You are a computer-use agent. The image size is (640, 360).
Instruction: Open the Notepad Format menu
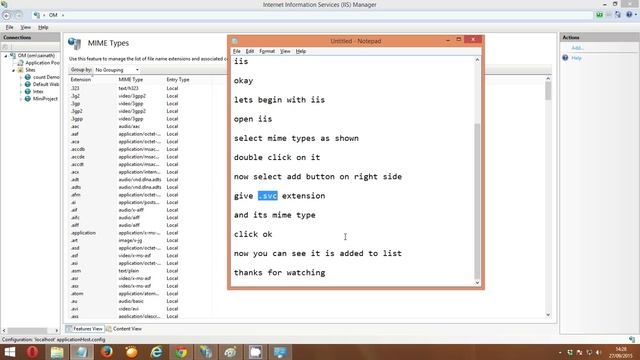[x=267, y=51]
